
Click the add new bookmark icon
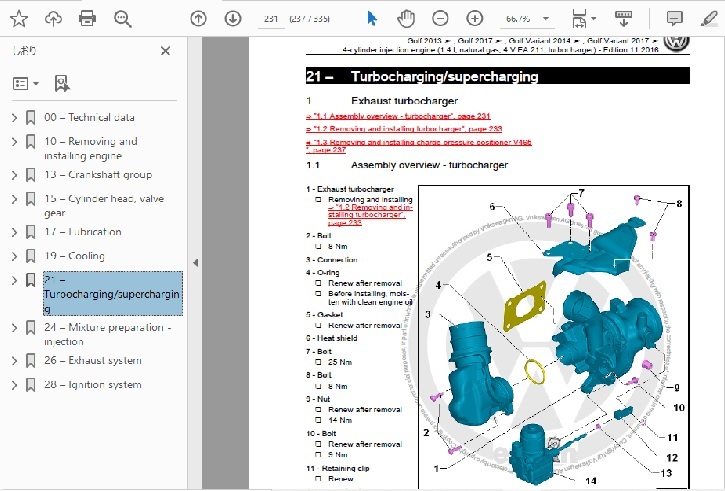tap(61, 84)
